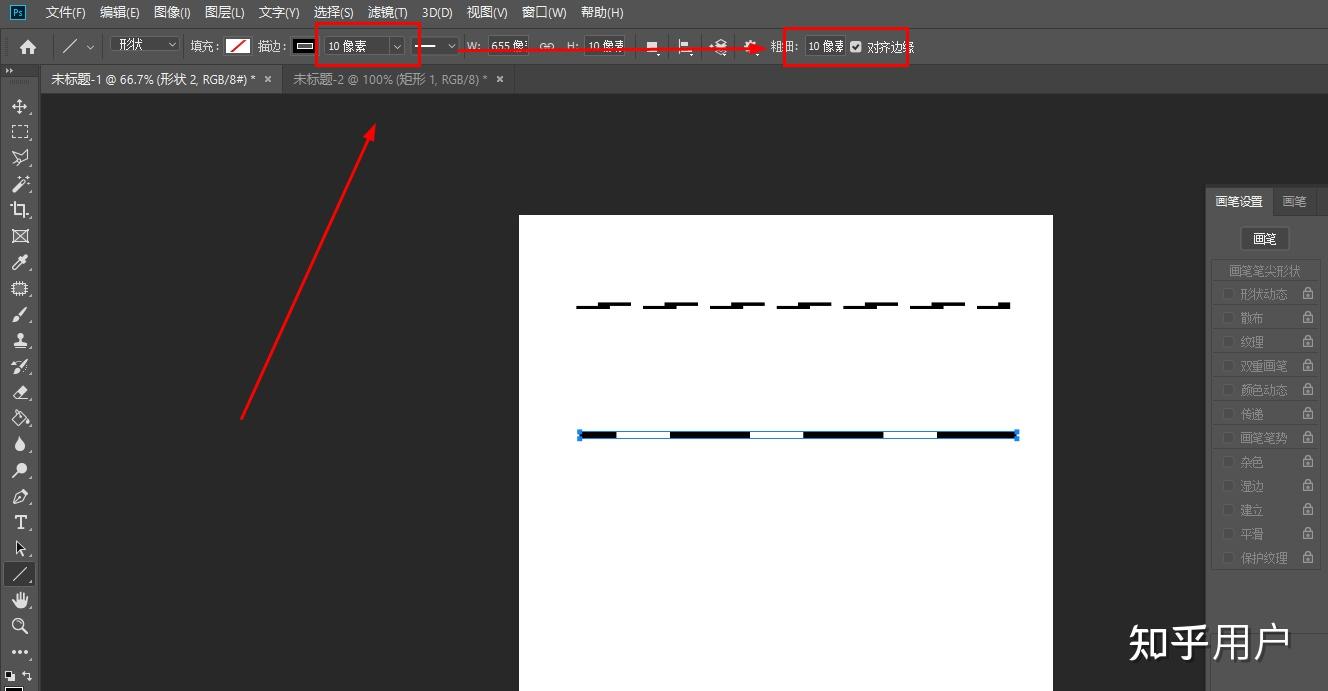This screenshot has width=1328, height=691.
Task: Select the Magic Wand tool
Action: pos(19,184)
